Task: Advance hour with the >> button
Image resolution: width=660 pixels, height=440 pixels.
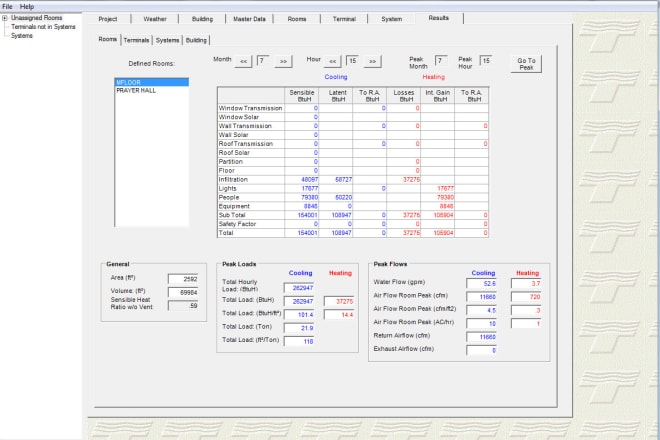Action: [373, 62]
